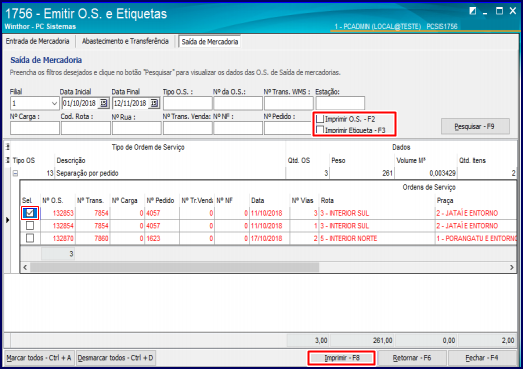Screen dimensions: 523x369
Task: Click Marcar todos - Ctrl + A
Action: click(x=39, y=358)
